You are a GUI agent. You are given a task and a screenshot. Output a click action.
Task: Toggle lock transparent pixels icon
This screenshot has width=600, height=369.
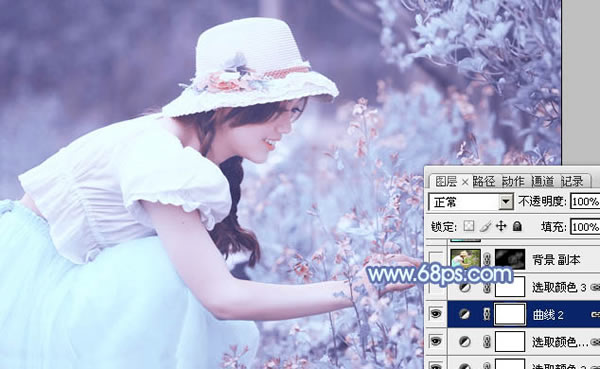pyautogui.click(x=469, y=226)
